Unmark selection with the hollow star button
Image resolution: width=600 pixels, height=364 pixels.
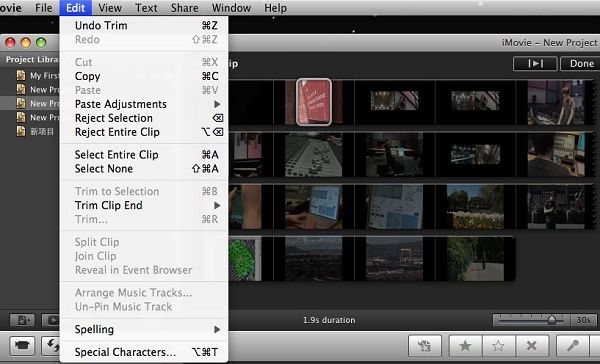[498, 346]
